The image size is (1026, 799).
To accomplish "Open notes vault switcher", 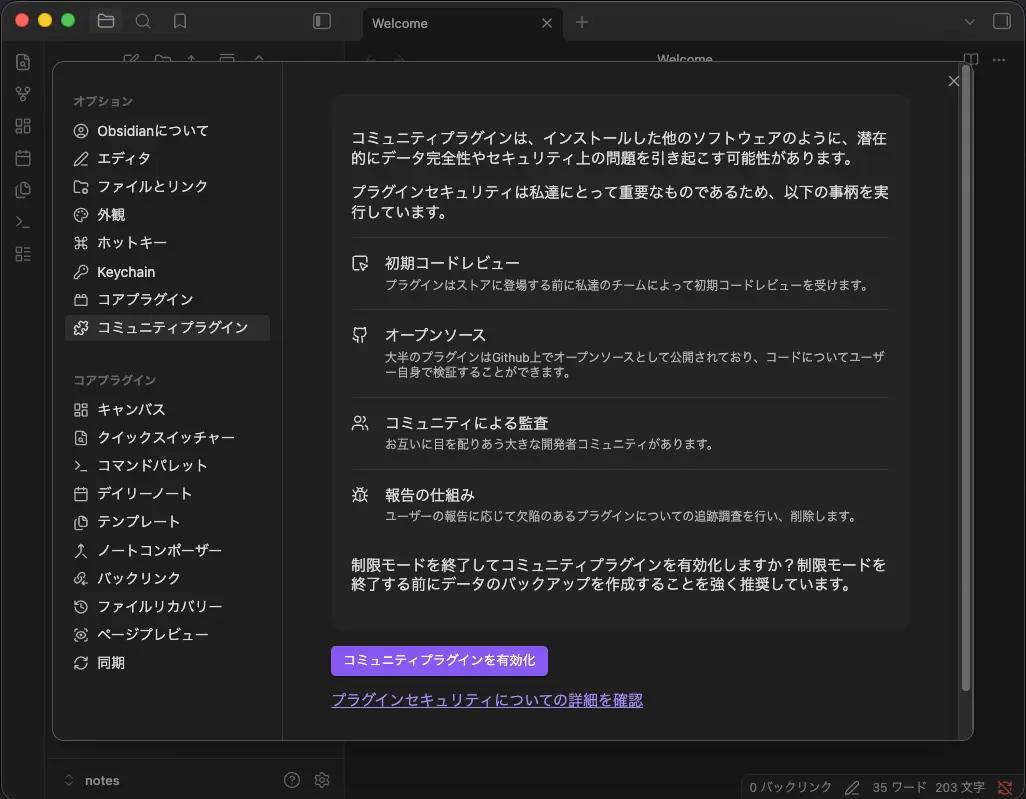I will click(92, 780).
